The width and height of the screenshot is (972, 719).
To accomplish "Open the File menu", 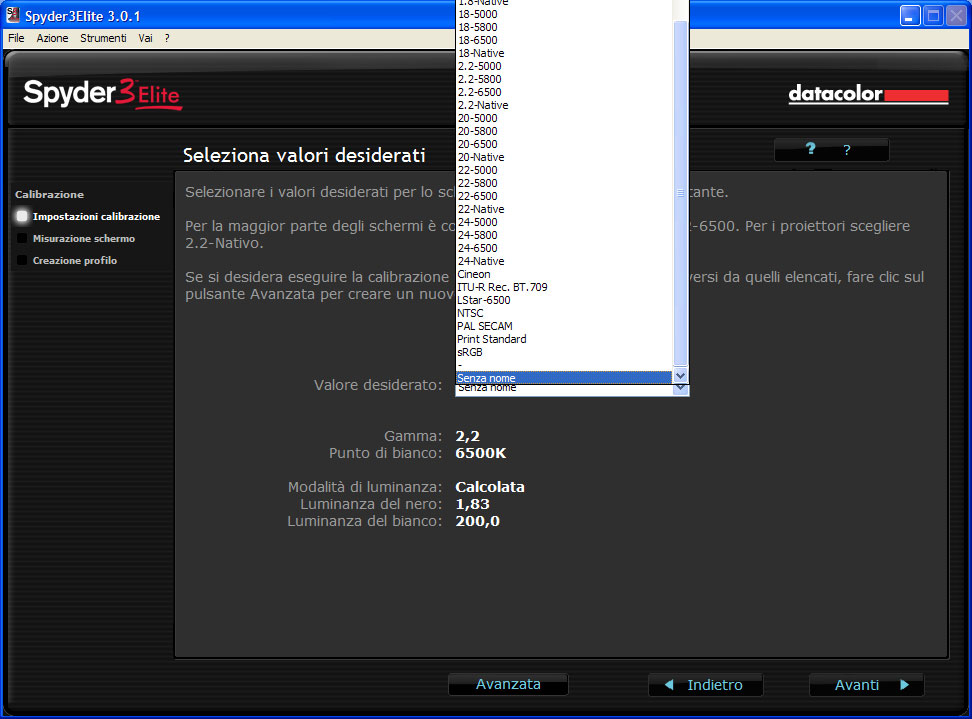I will pos(16,38).
